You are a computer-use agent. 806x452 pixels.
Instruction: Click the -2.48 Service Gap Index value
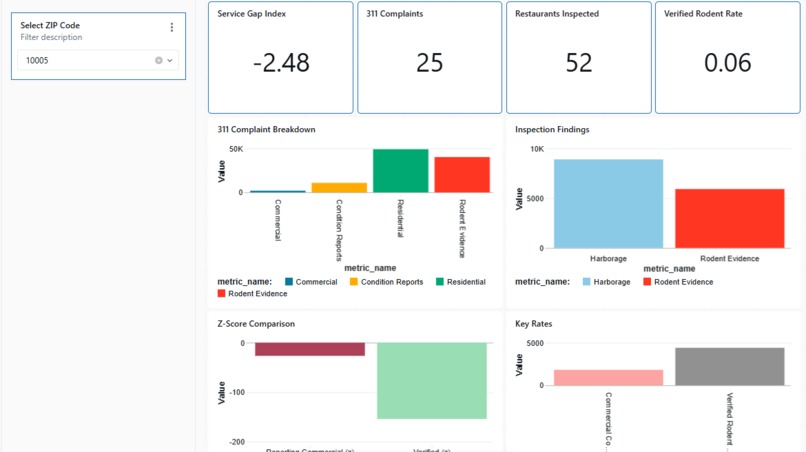[x=281, y=63]
